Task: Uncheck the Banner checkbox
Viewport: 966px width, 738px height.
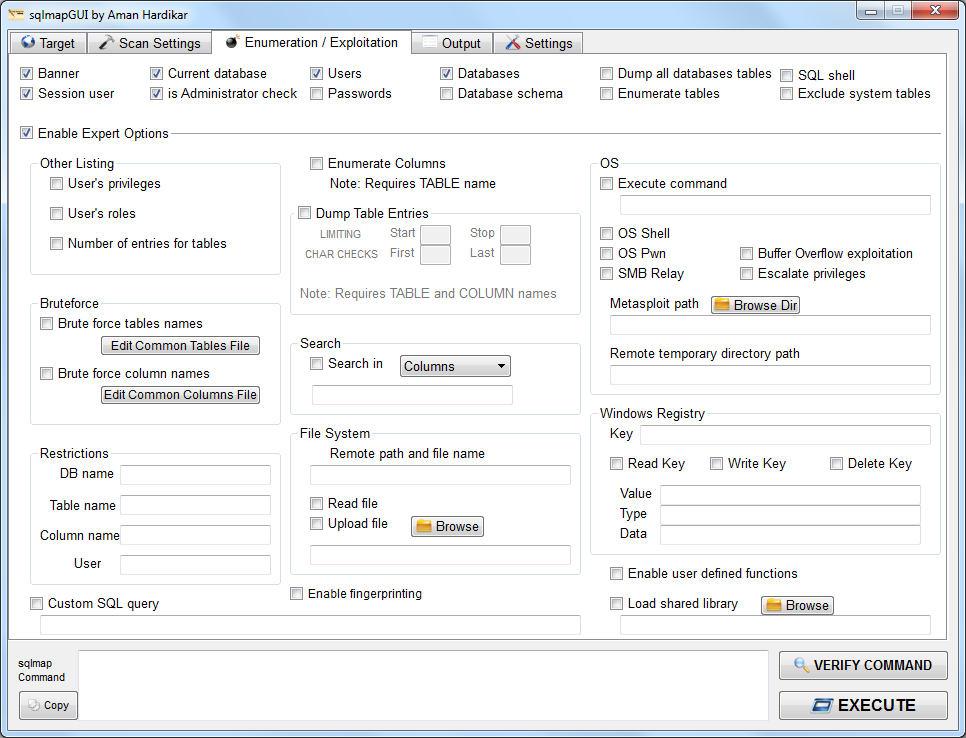Action: tap(26, 74)
